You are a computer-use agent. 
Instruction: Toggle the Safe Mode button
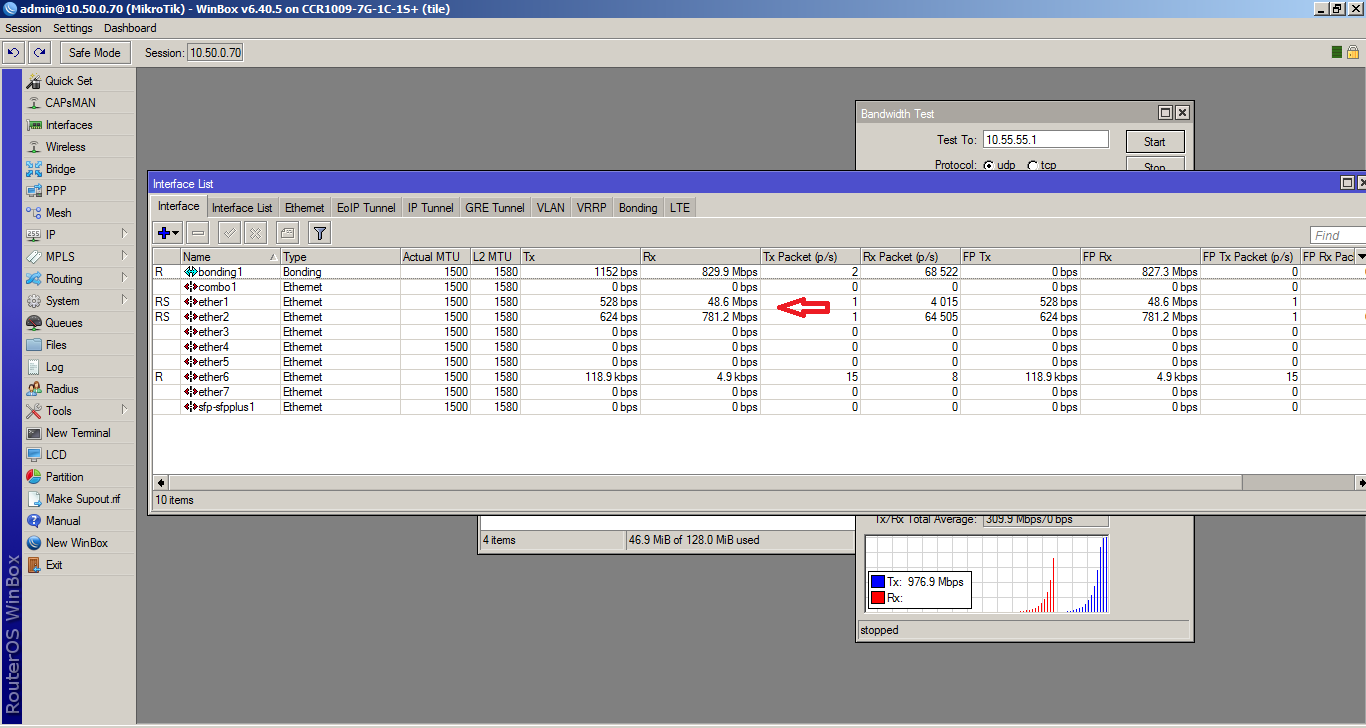tap(95, 53)
